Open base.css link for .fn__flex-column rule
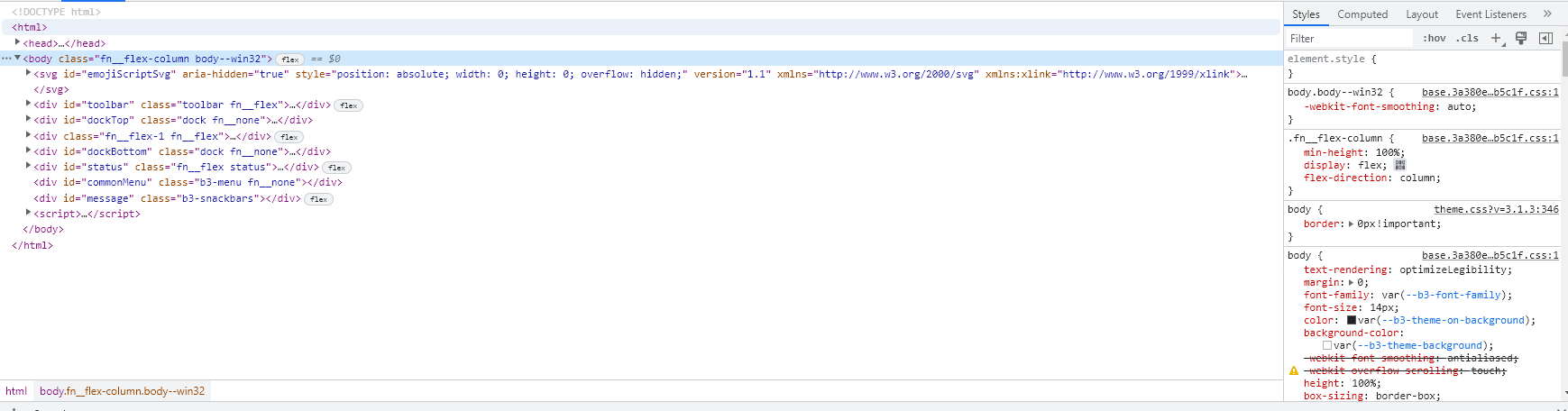Viewport: 1568px width, 411px height. point(1490,138)
